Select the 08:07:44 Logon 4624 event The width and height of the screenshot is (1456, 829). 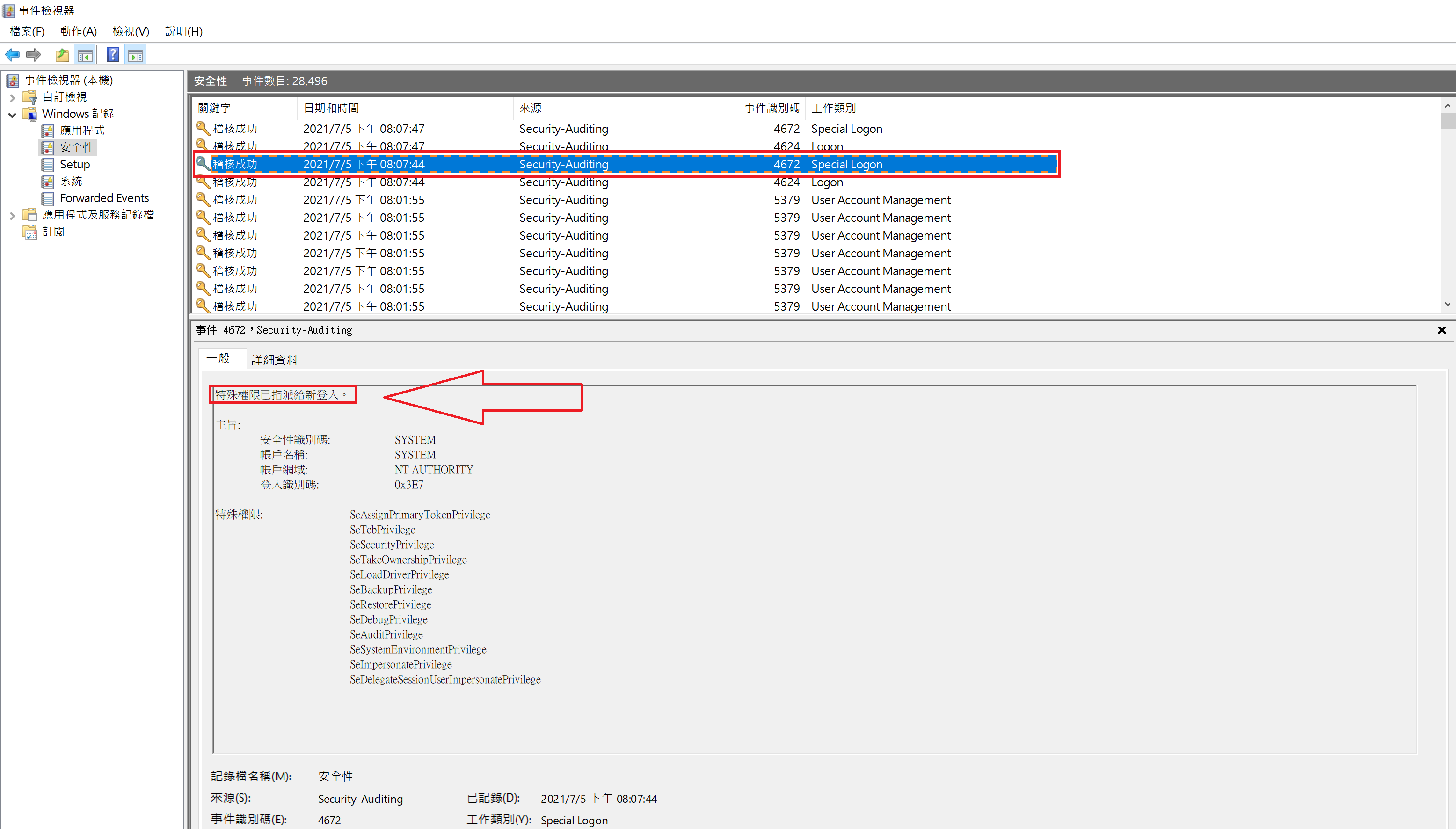(x=625, y=182)
